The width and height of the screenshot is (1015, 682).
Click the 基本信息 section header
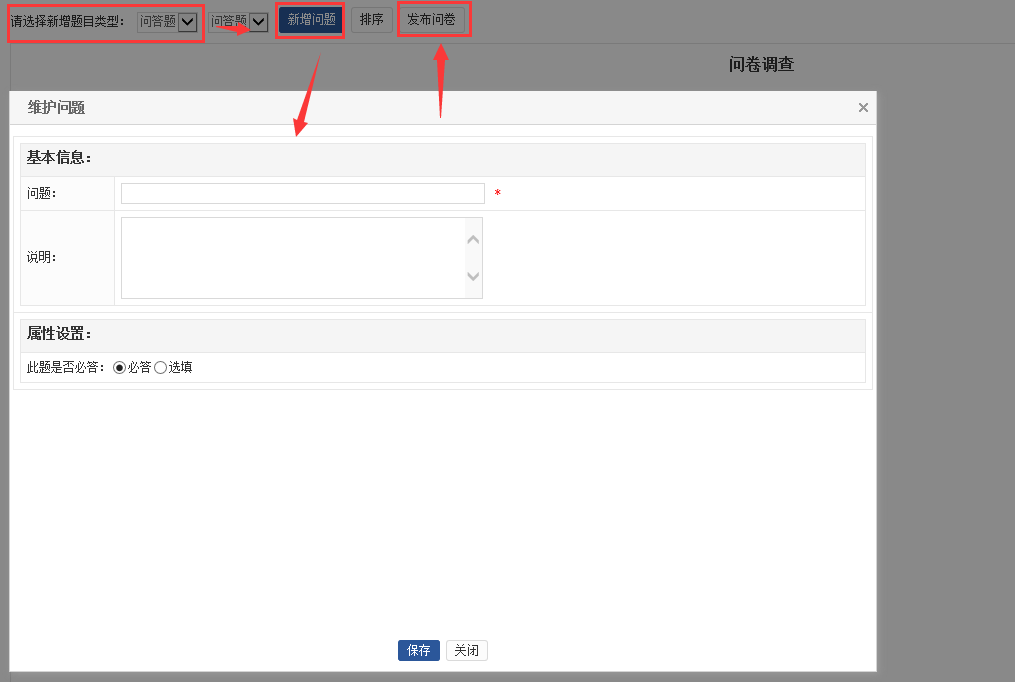click(x=59, y=158)
